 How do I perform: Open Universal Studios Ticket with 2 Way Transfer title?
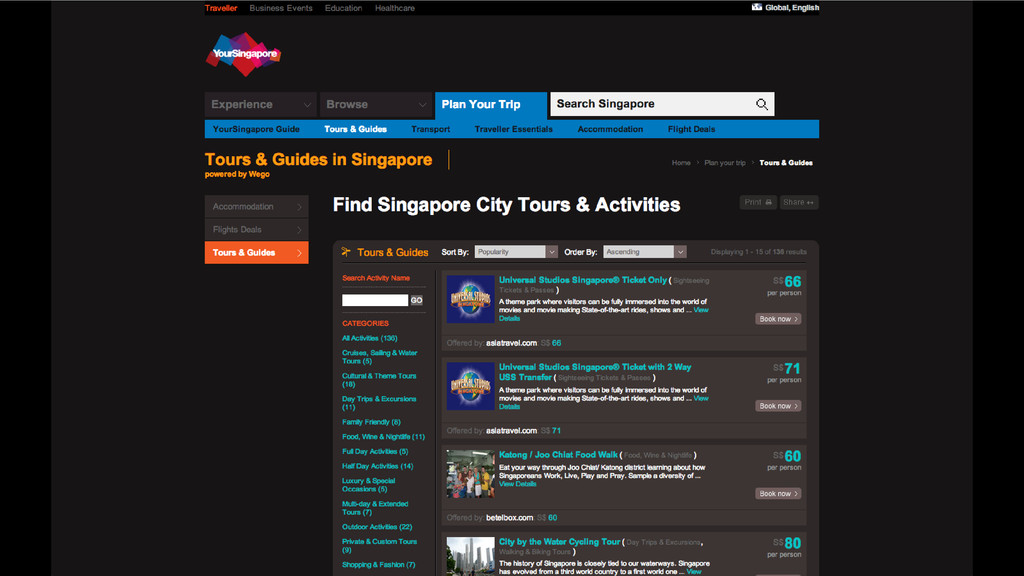click(595, 372)
